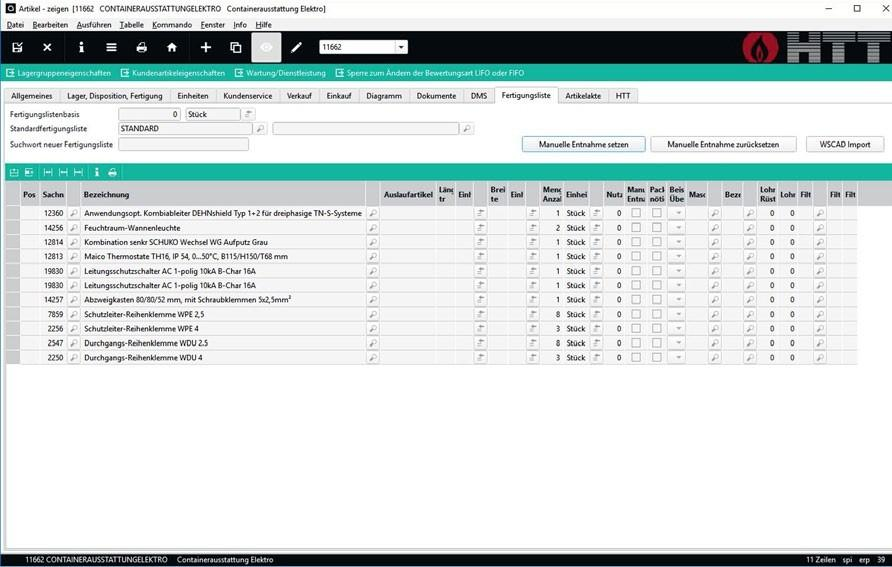Click search icon next to Sachnummer 2547
Screen dimensions: 892x567
pyautogui.click(x=73, y=343)
